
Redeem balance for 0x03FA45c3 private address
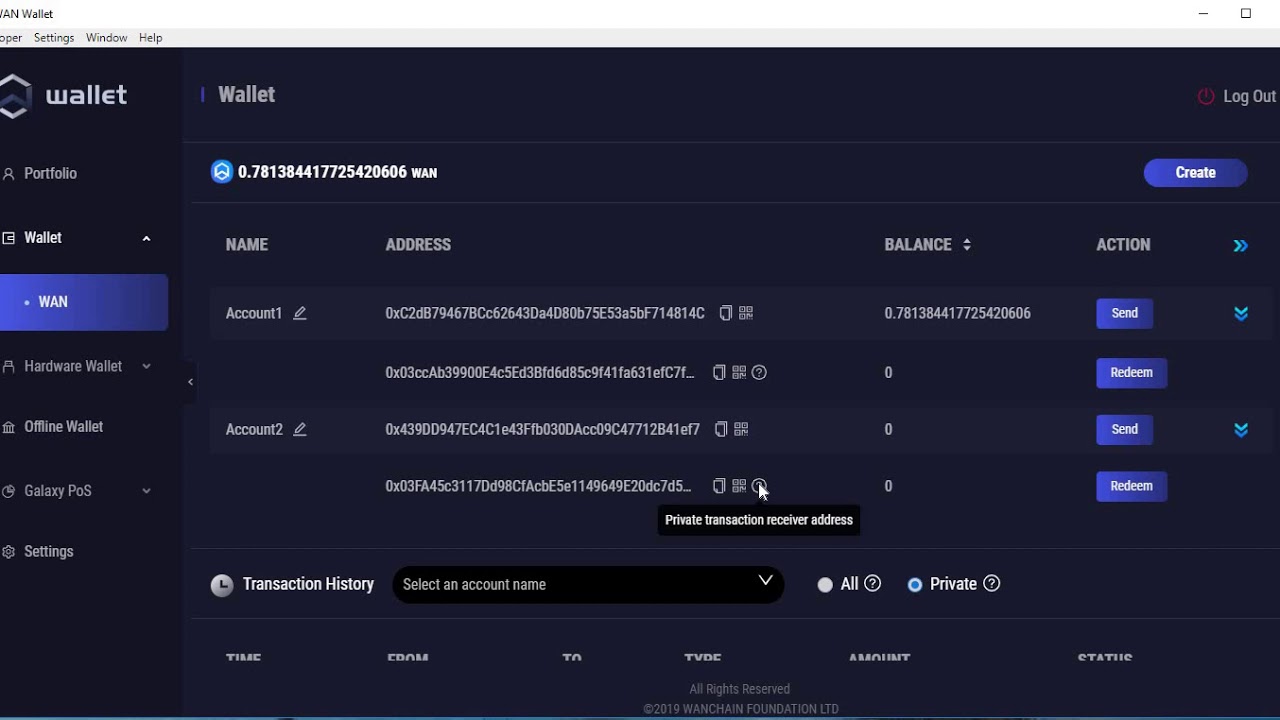(1131, 486)
